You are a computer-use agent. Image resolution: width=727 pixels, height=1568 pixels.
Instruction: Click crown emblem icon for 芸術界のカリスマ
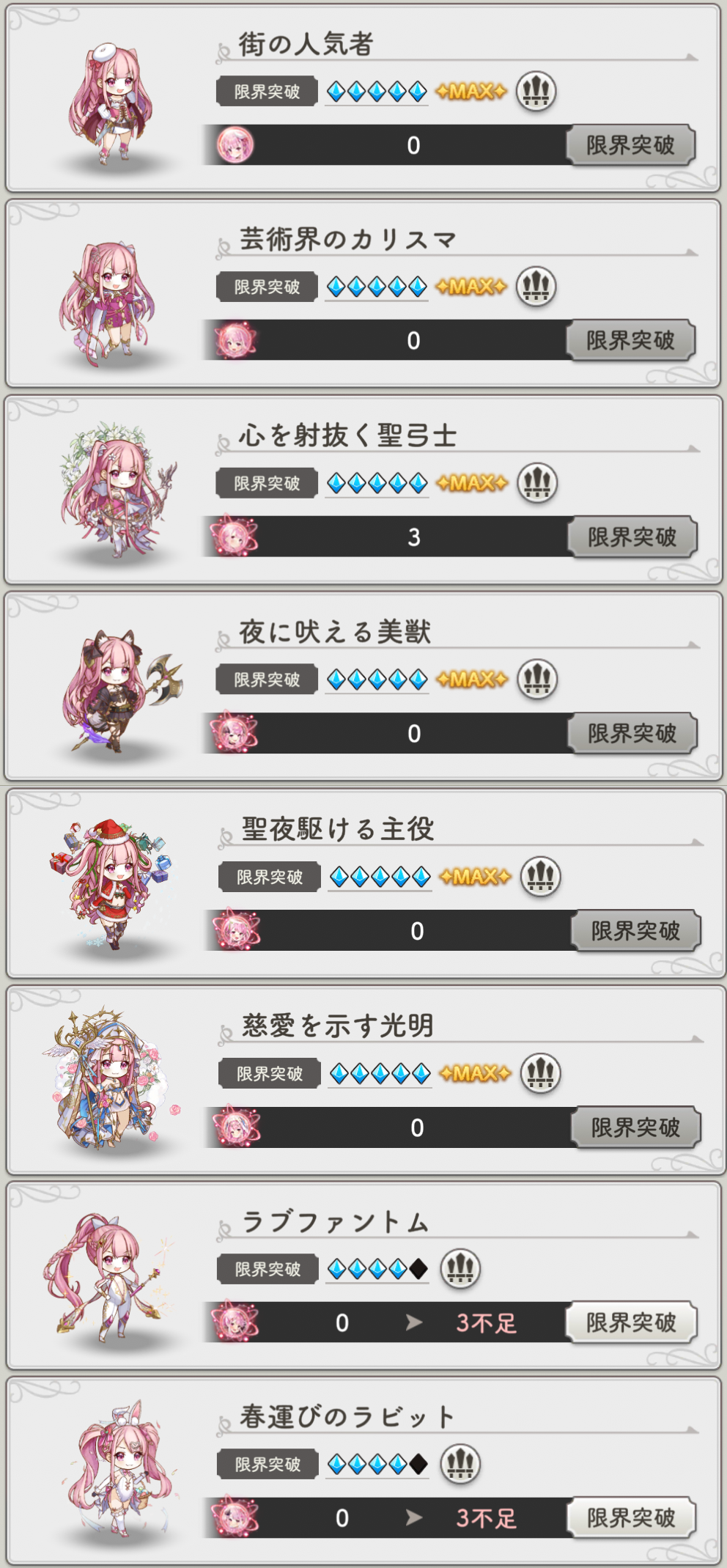tap(536, 287)
